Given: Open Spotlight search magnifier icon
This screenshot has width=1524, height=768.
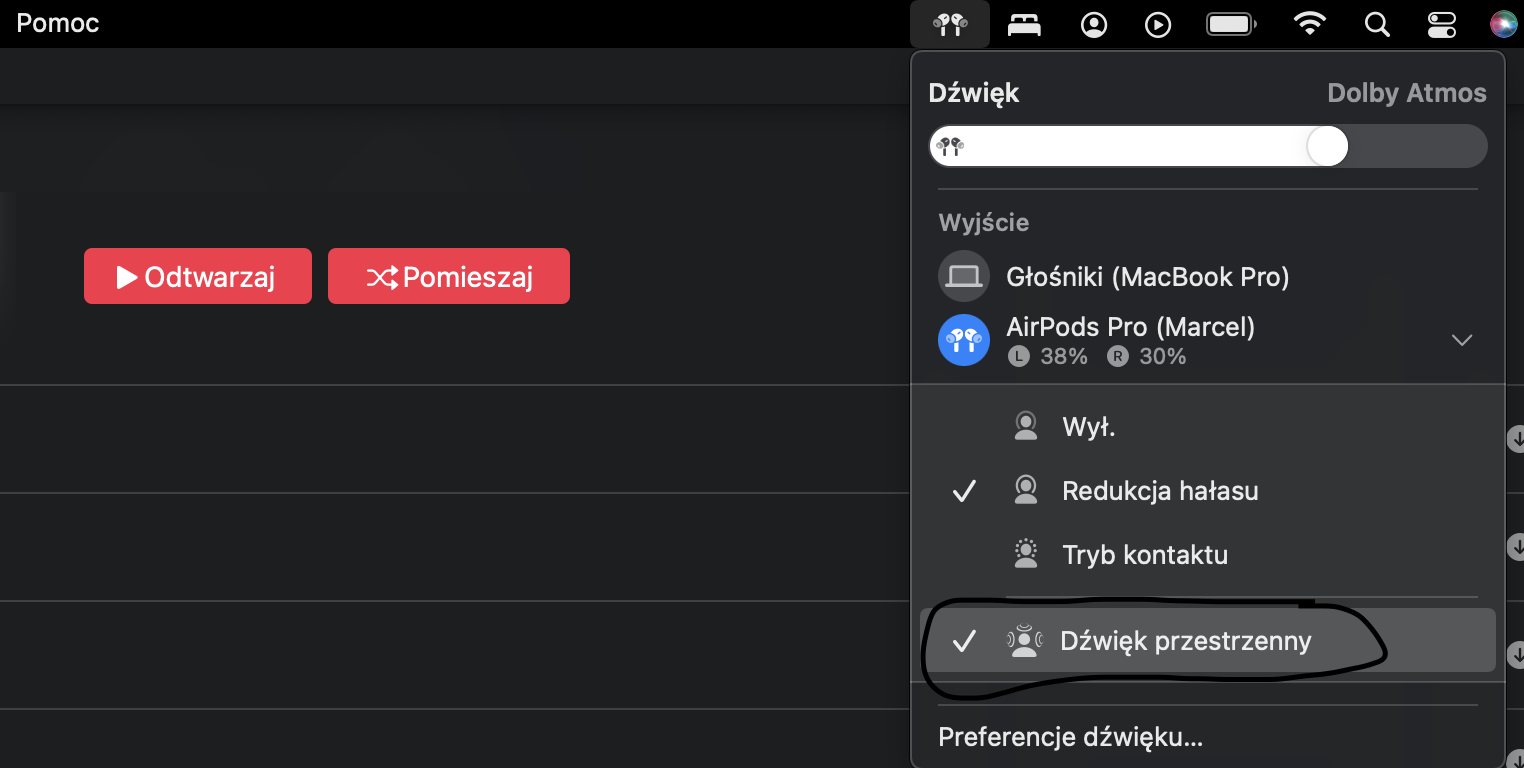Looking at the screenshot, I should click(1377, 24).
